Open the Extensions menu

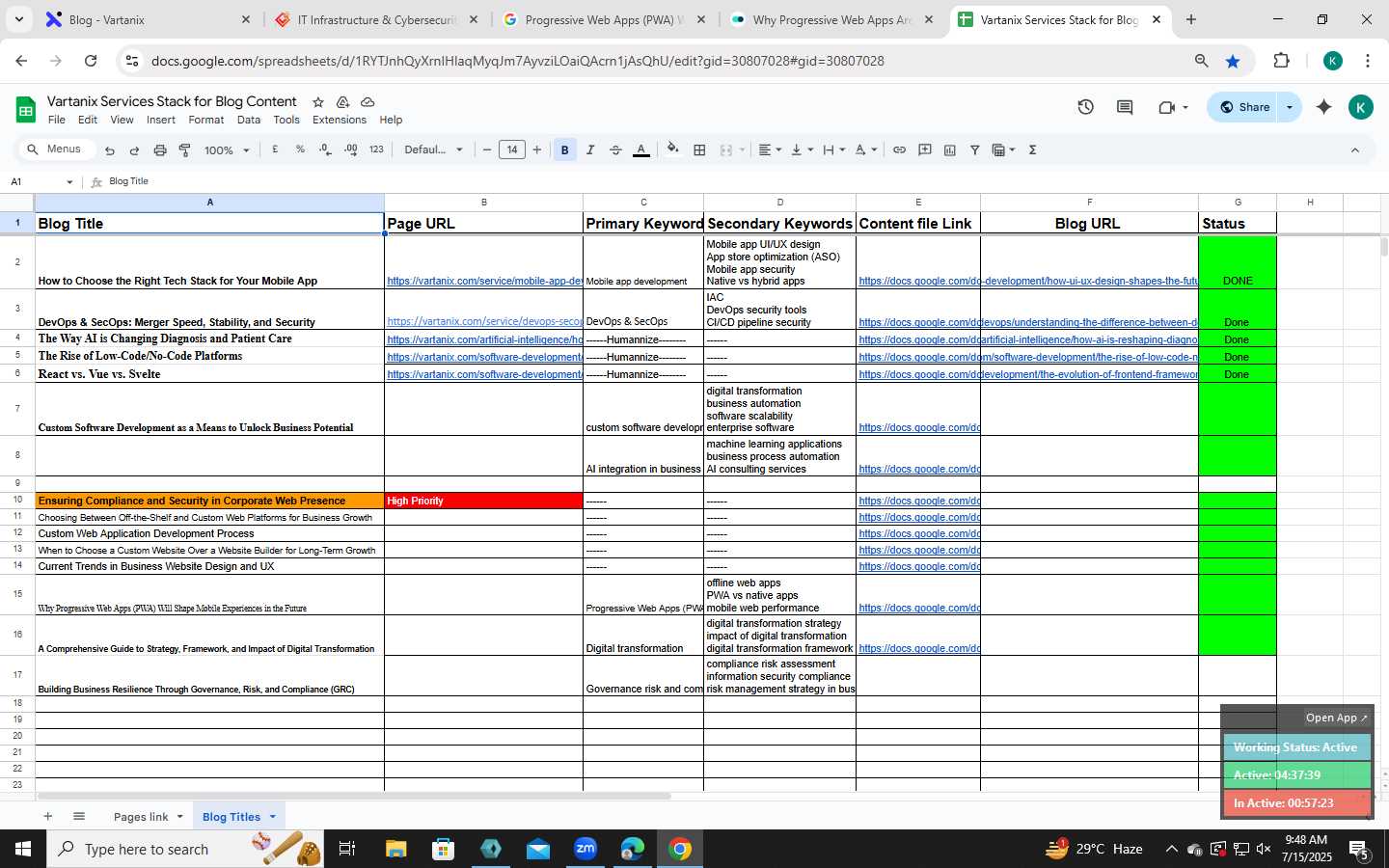(x=340, y=121)
